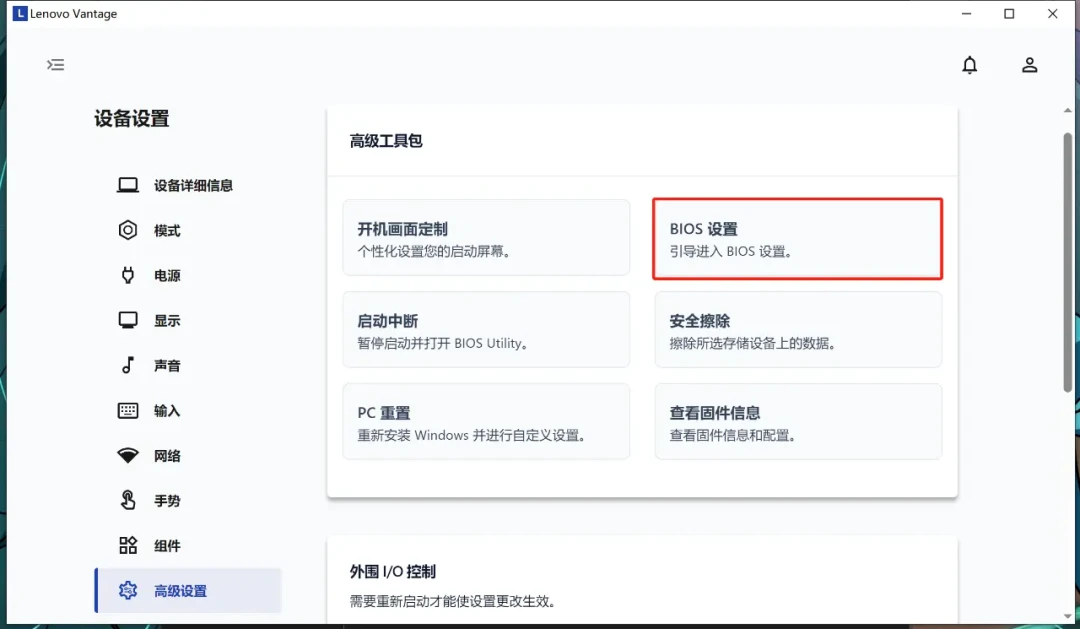Screen dimensions: 1080x629
Task: Switch to 声音 settings
Action: [x=188, y=365]
